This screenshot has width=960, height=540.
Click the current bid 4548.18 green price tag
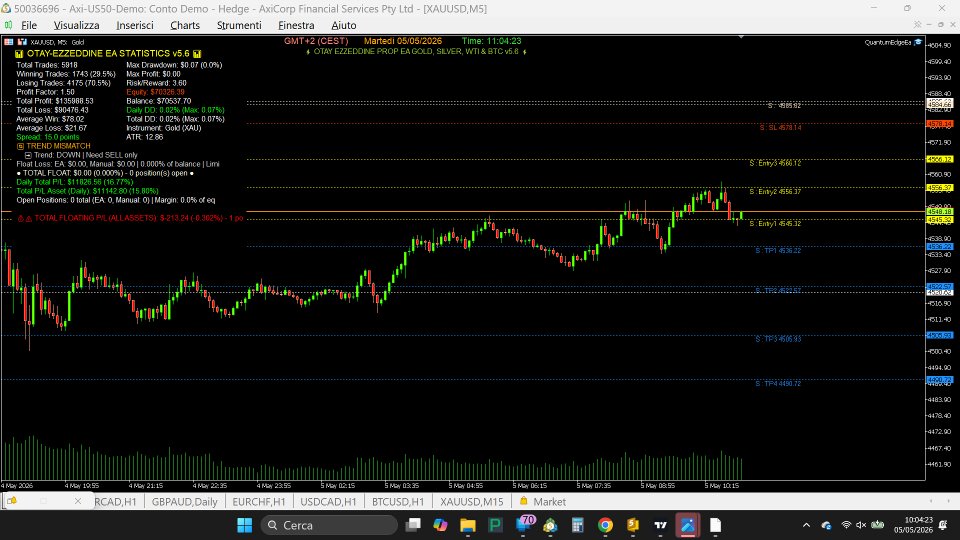(940, 212)
